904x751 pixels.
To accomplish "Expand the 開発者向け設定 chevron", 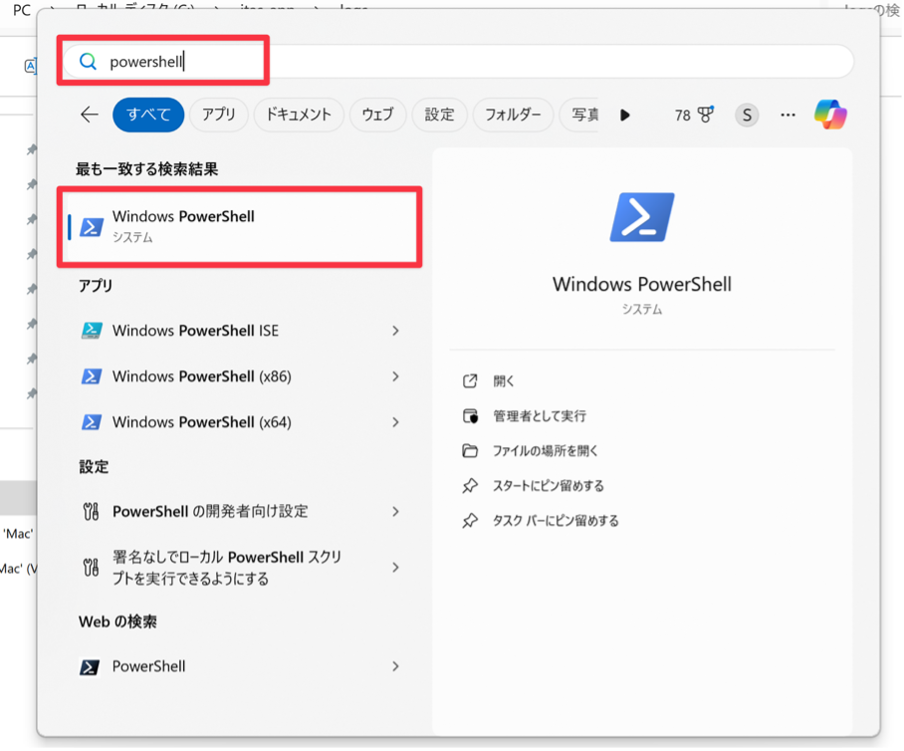I will (x=396, y=511).
